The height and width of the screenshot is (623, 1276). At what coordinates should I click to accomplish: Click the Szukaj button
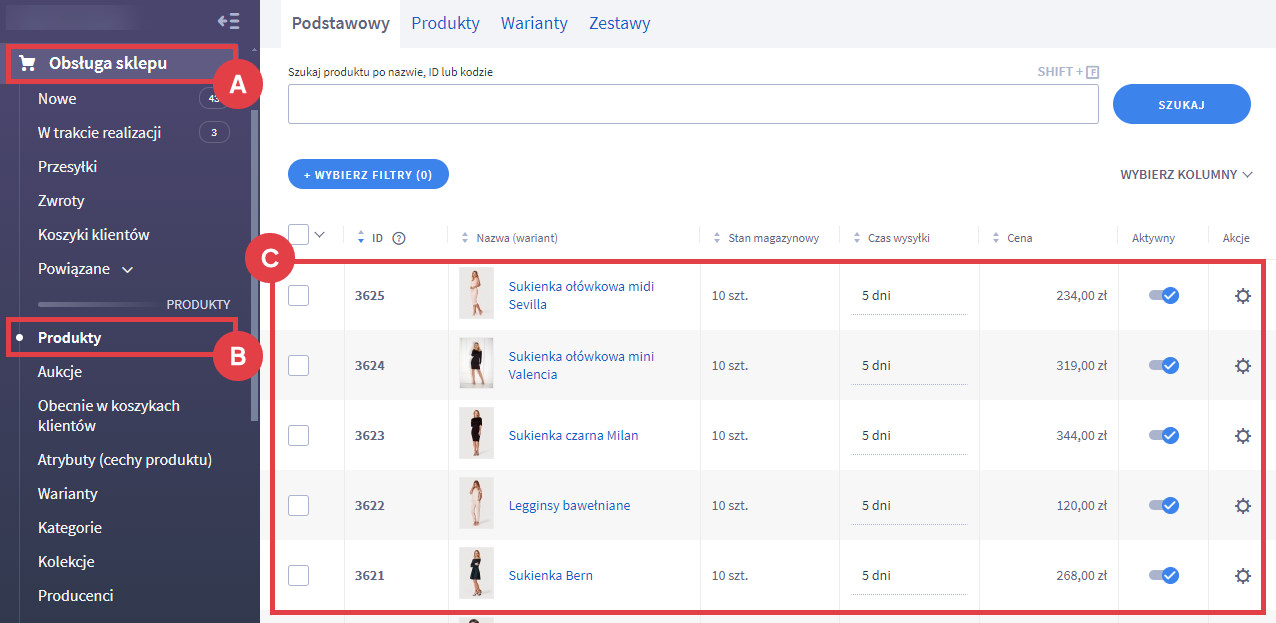[1181, 104]
